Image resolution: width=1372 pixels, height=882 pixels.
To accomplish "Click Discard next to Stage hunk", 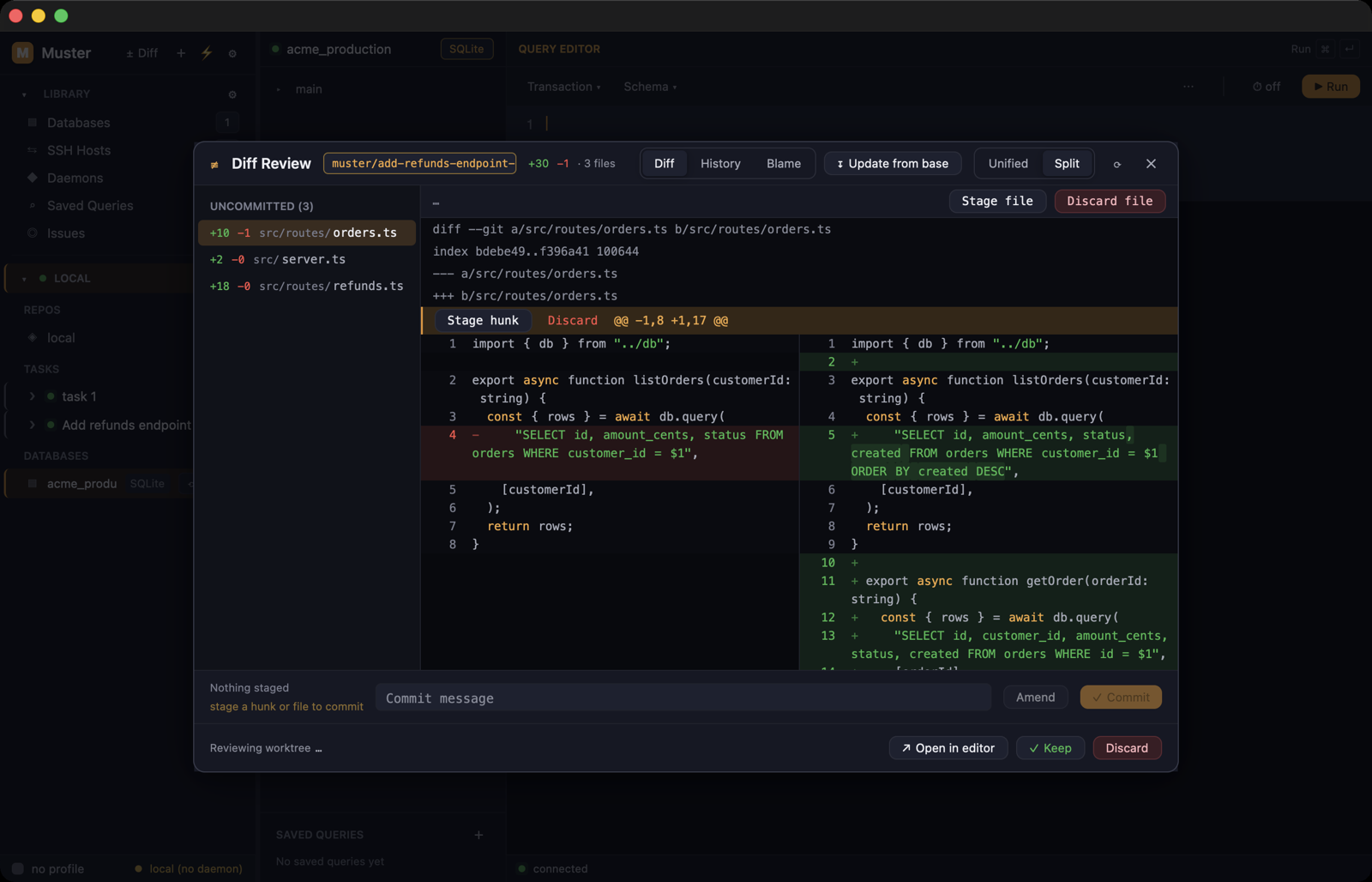I will (x=572, y=320).
